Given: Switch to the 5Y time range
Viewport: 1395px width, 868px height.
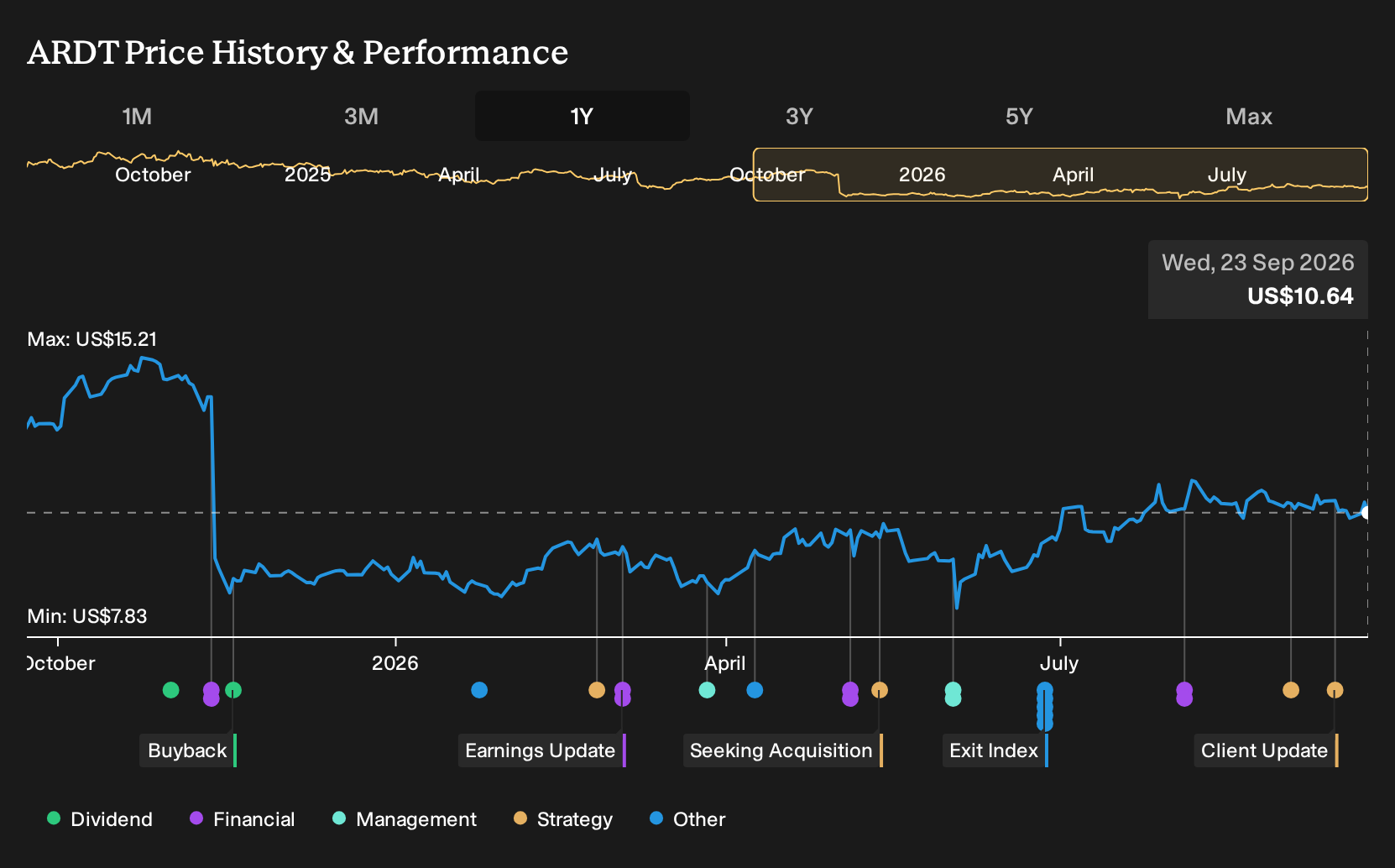Looking at the screenshot, I should pos(1019,116).
